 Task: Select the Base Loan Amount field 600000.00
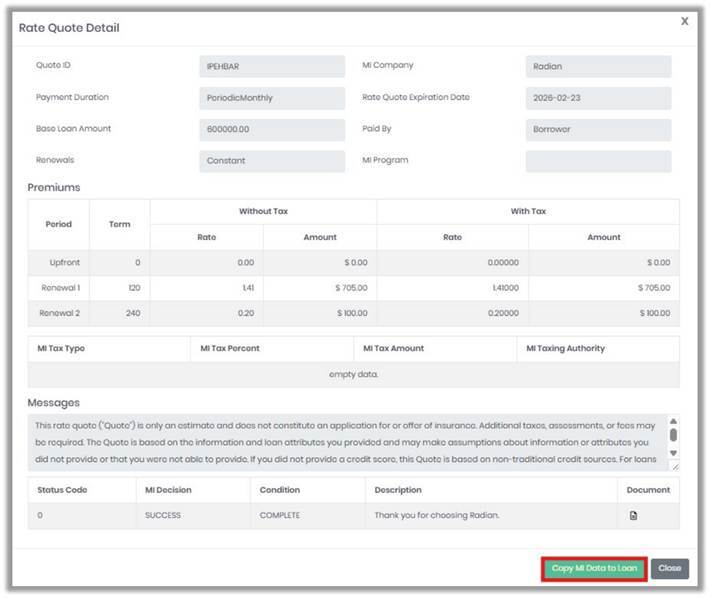(x=272, y=129)
